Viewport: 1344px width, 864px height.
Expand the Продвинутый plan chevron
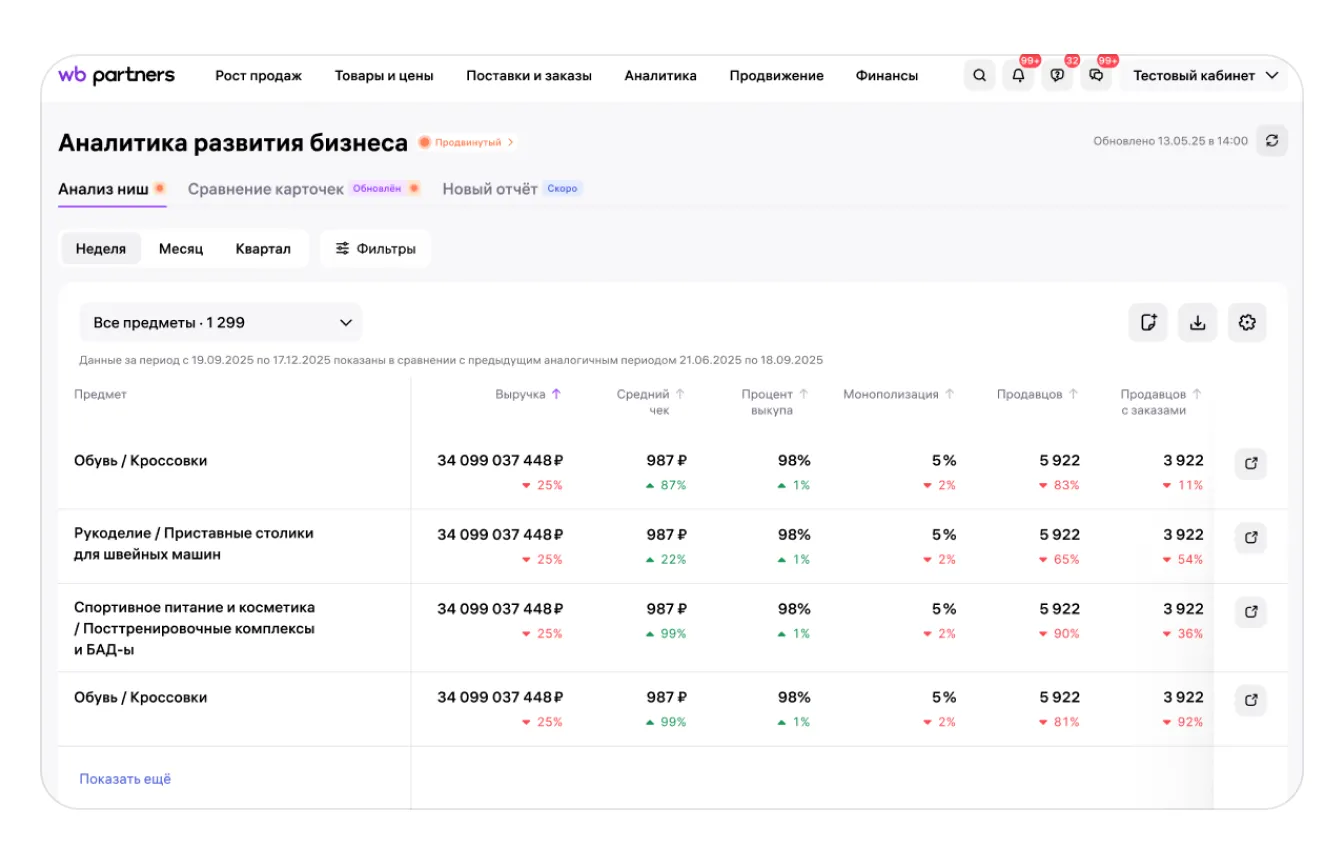click(511, 143)
